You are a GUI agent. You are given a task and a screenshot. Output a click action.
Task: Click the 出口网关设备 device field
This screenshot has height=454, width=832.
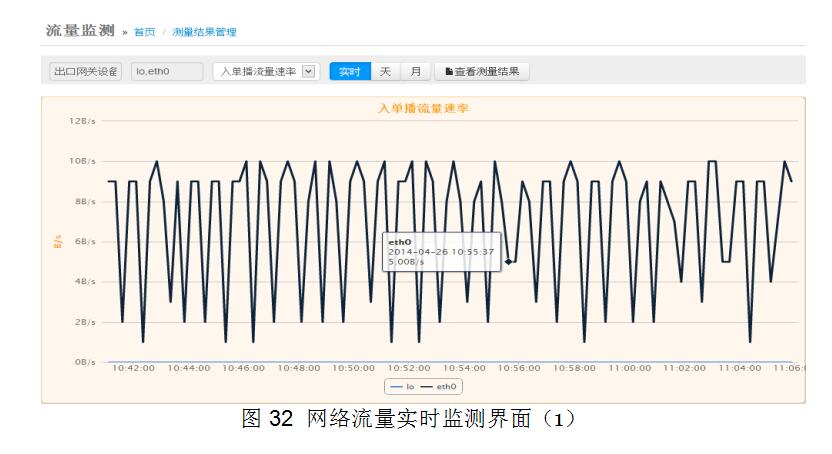coord(85,72)
